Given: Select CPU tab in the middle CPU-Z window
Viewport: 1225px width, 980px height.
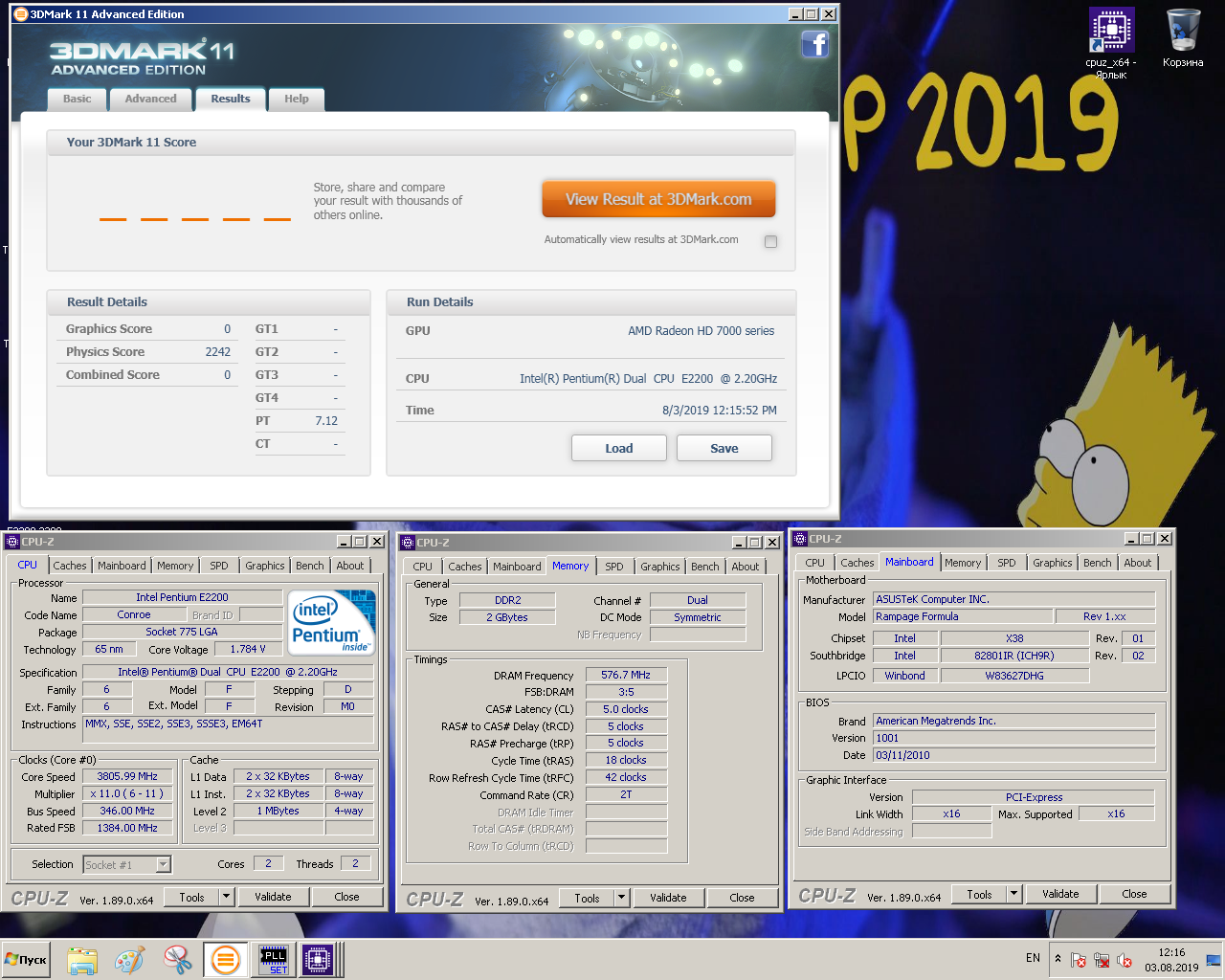Looking at the screenshot, I should (423, 567).
